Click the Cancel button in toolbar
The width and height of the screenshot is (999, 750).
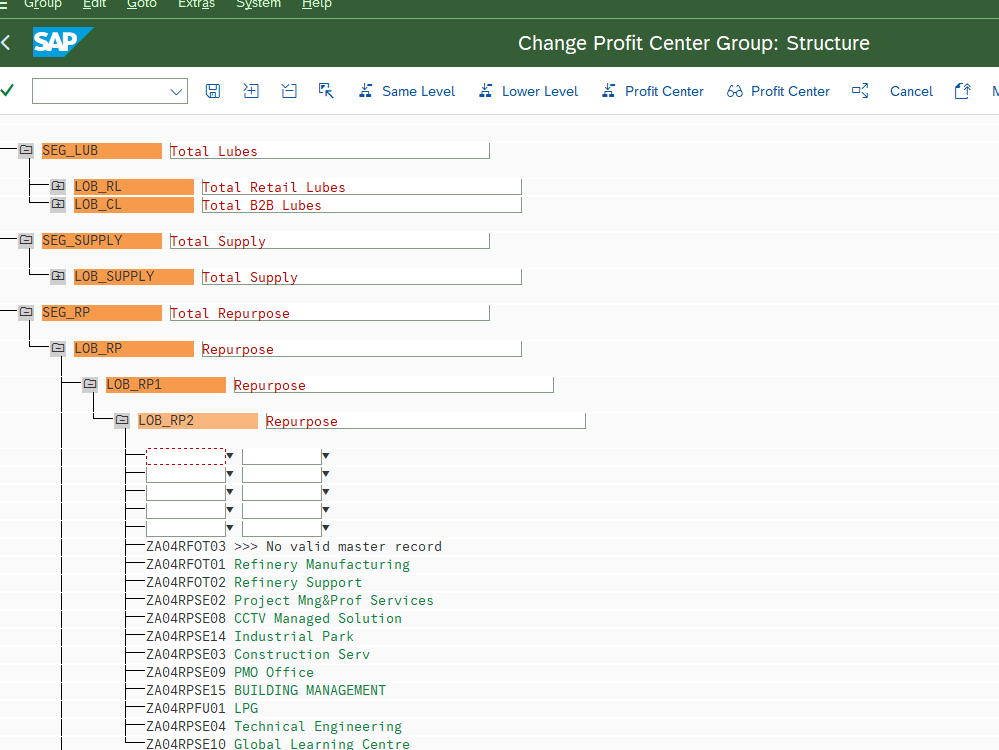tap(911, 91)
